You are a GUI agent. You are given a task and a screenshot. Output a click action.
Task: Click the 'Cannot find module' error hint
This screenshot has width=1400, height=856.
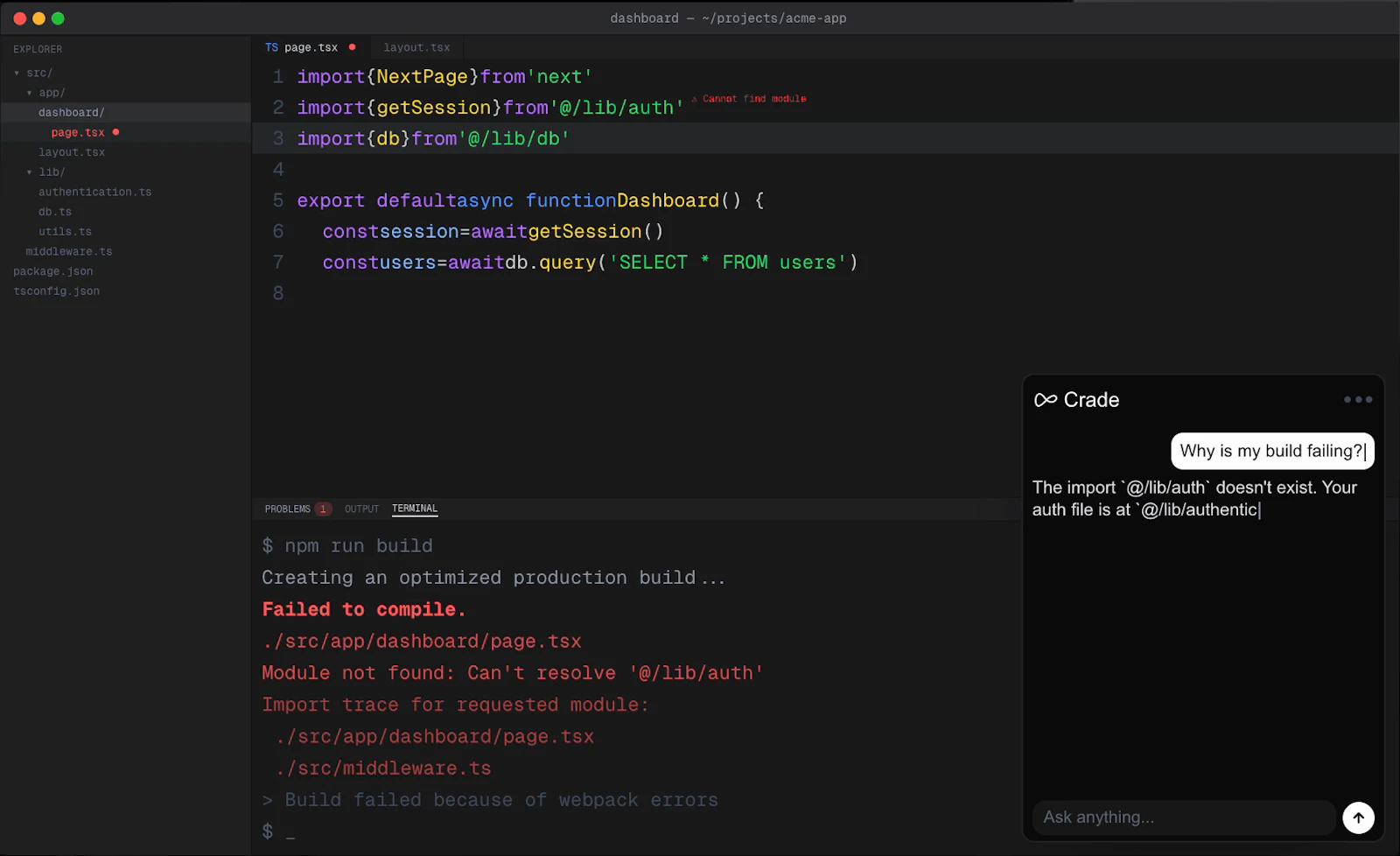click(x=749, y=99)
